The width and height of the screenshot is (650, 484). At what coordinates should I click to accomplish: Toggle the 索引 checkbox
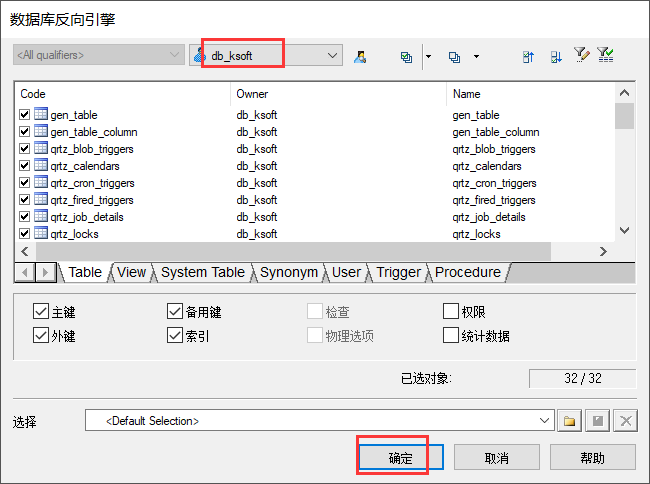click(x=175, y=335)
